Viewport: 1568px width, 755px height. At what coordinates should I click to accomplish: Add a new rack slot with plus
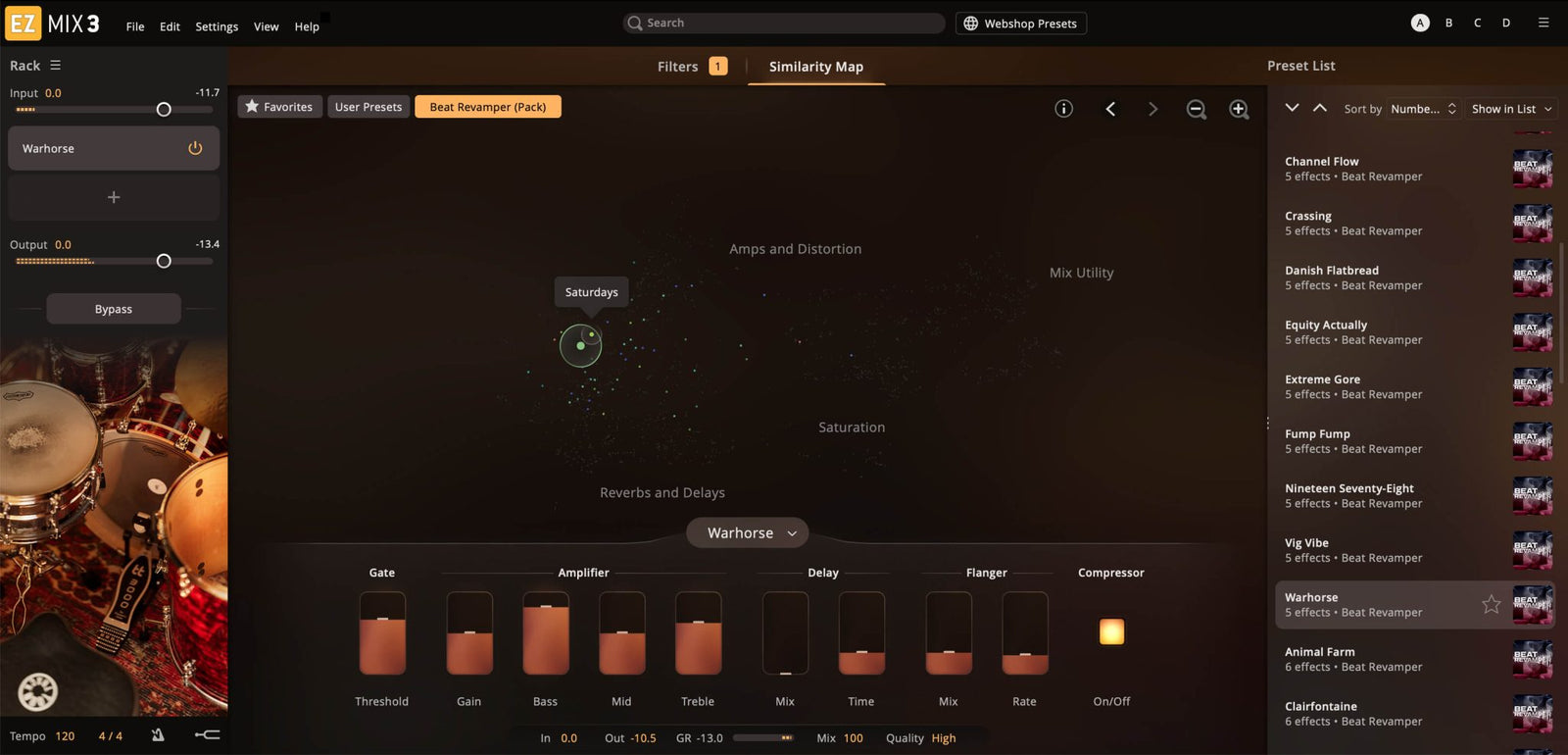(114, 197)
